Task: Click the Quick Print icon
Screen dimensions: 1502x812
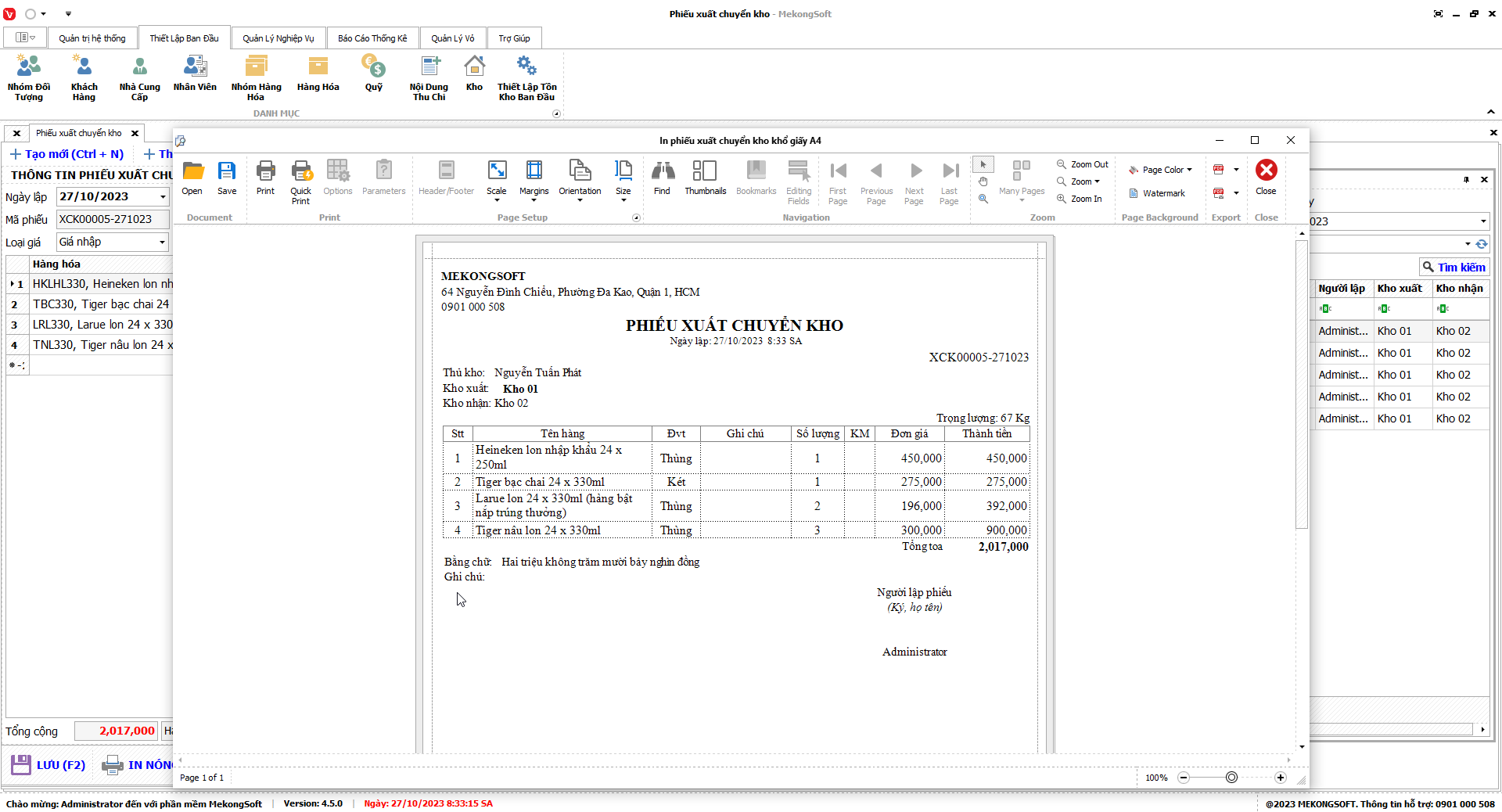Action: click(x=301, y=181)
